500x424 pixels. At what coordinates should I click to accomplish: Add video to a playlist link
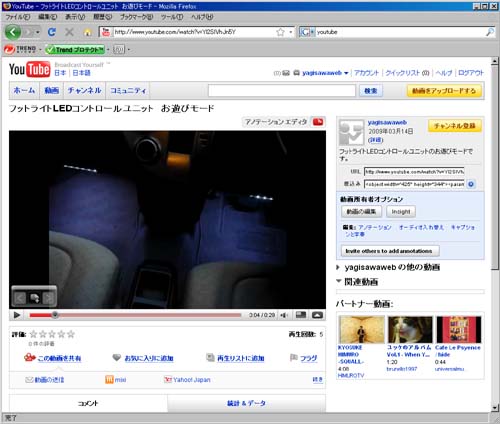240,358
